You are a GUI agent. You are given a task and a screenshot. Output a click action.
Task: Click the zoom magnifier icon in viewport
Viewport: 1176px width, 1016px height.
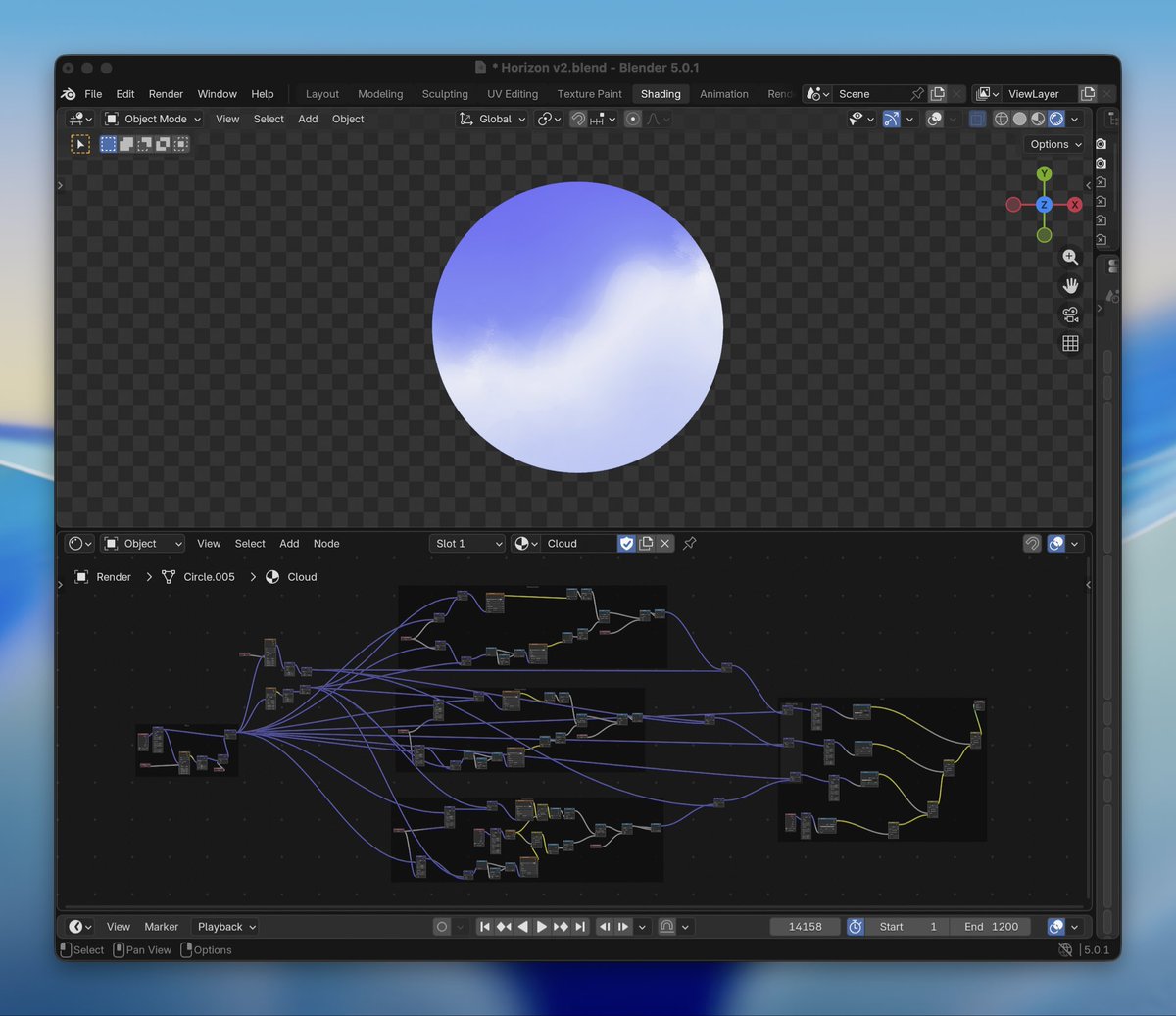[x=1070, y=257]
